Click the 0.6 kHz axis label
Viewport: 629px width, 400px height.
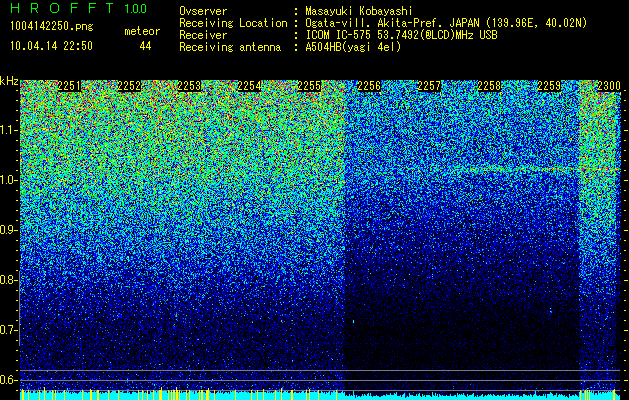click(x=9, y=380)
